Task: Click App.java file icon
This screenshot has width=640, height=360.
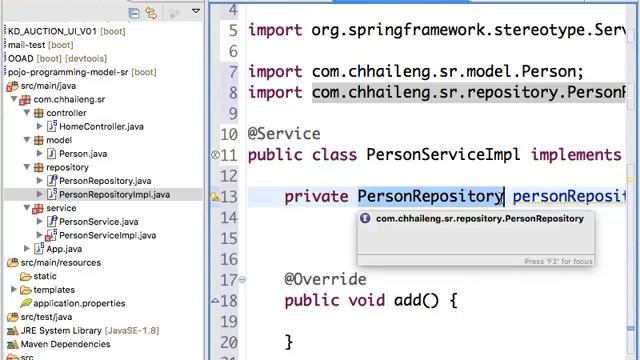Action: [x=39, y=248]
